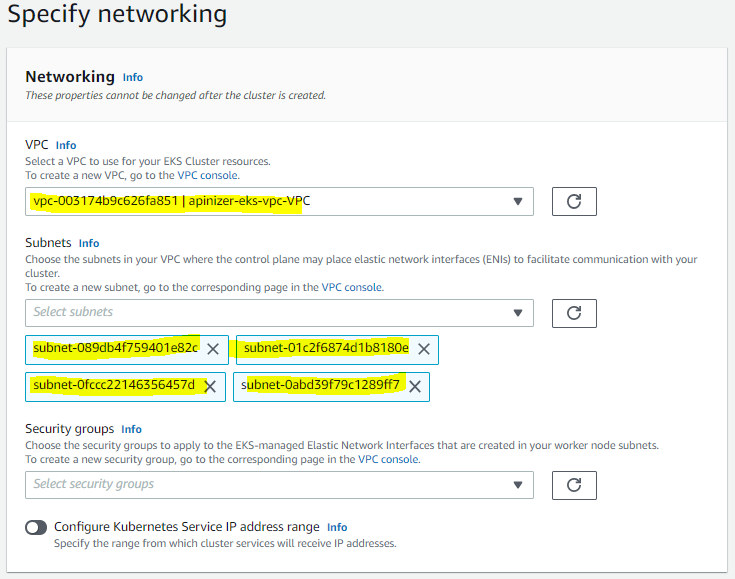Remove subnet-0fccc22146356457d chip
The width and height of the screenshot is (735, 579).
(x=210, y=386)
